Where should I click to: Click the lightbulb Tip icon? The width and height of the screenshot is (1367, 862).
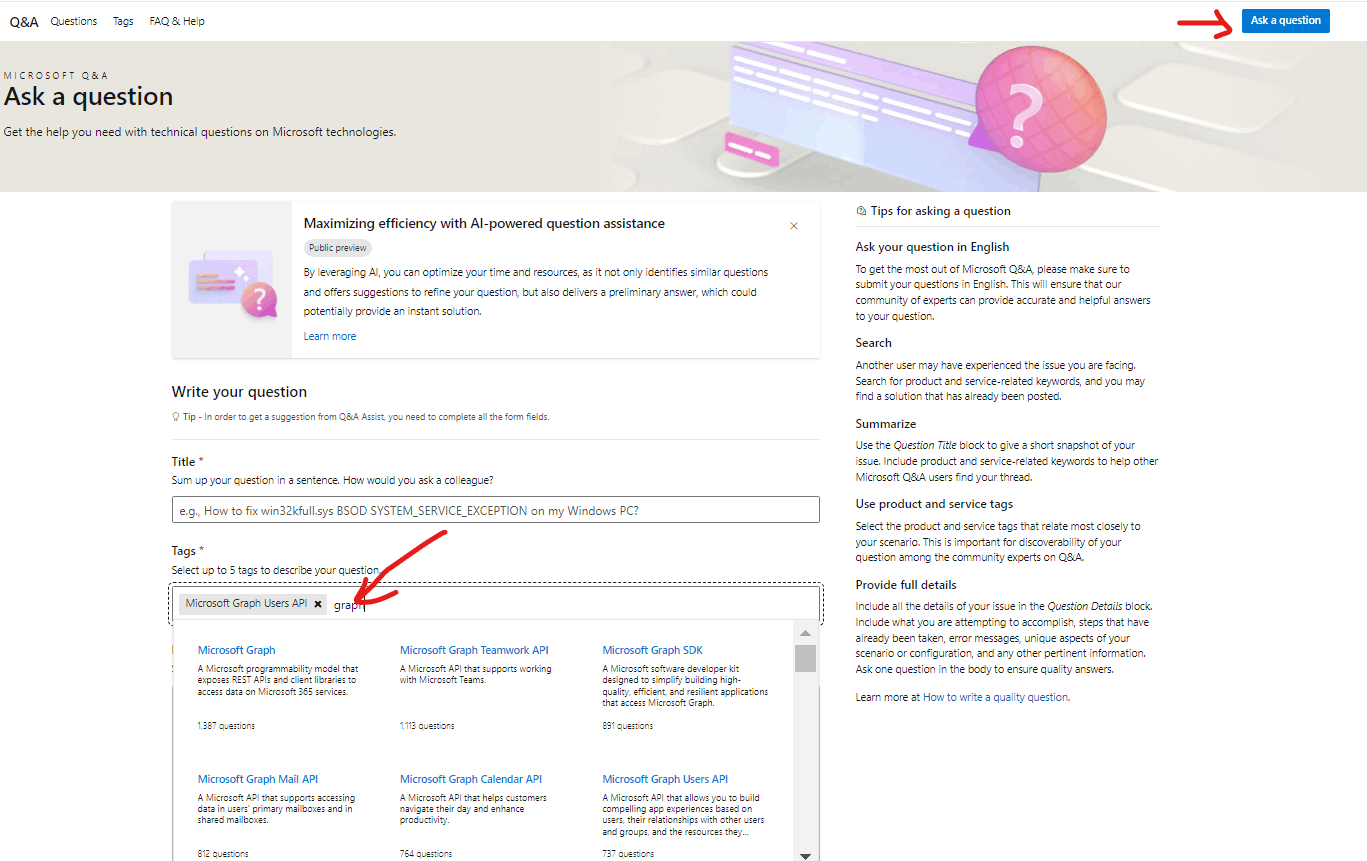coord(176,417)
